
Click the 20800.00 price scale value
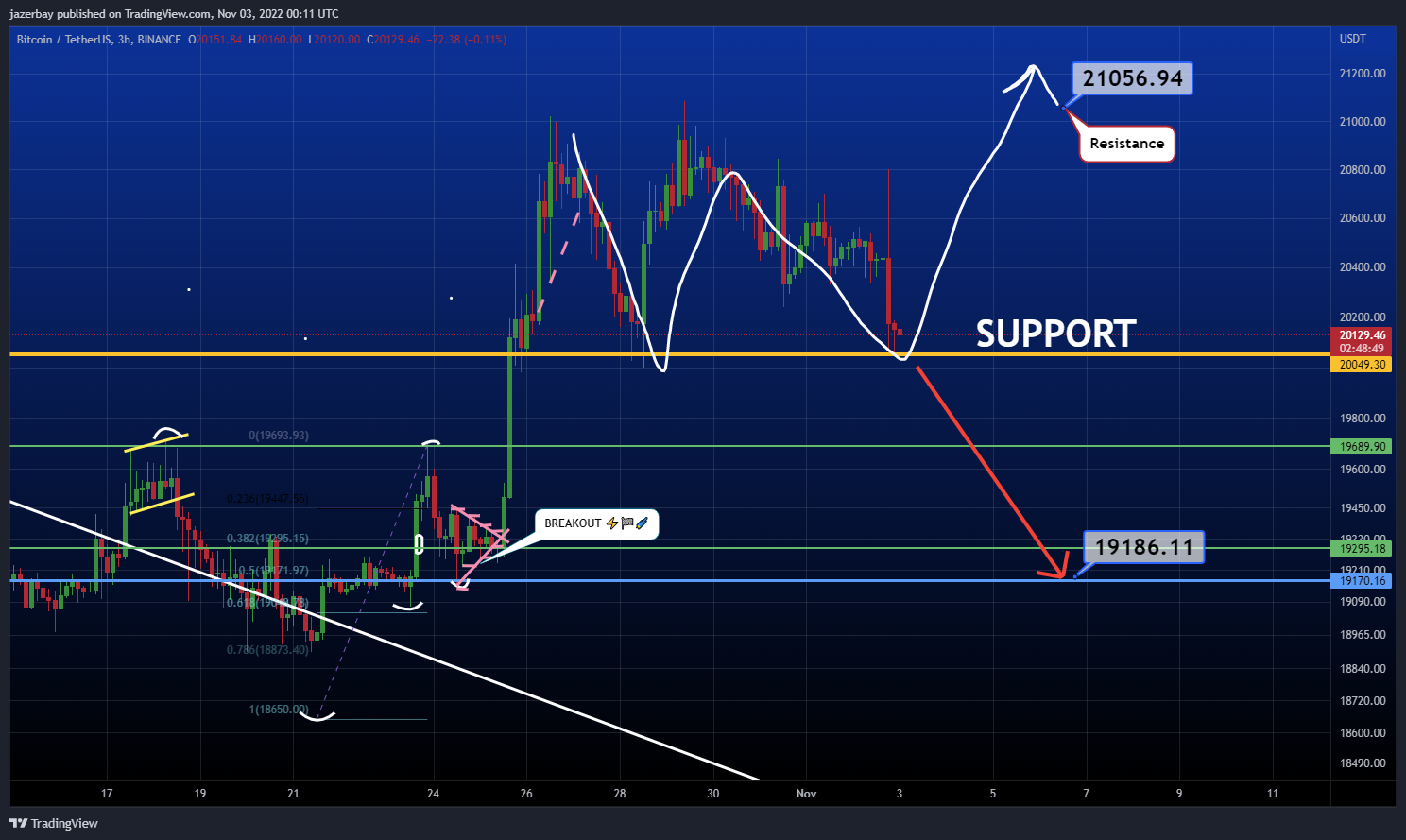tap(1363, 170)
